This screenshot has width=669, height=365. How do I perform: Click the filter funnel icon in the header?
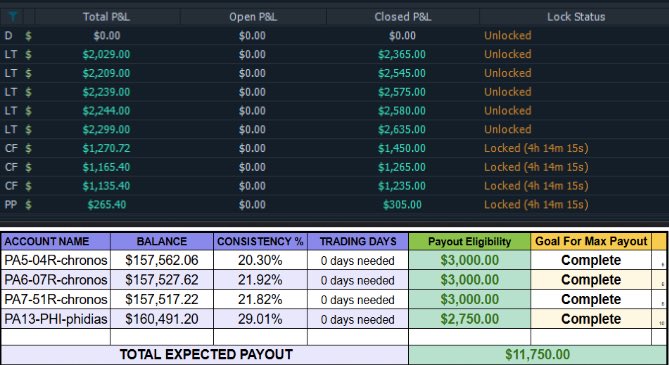[12, 17]
